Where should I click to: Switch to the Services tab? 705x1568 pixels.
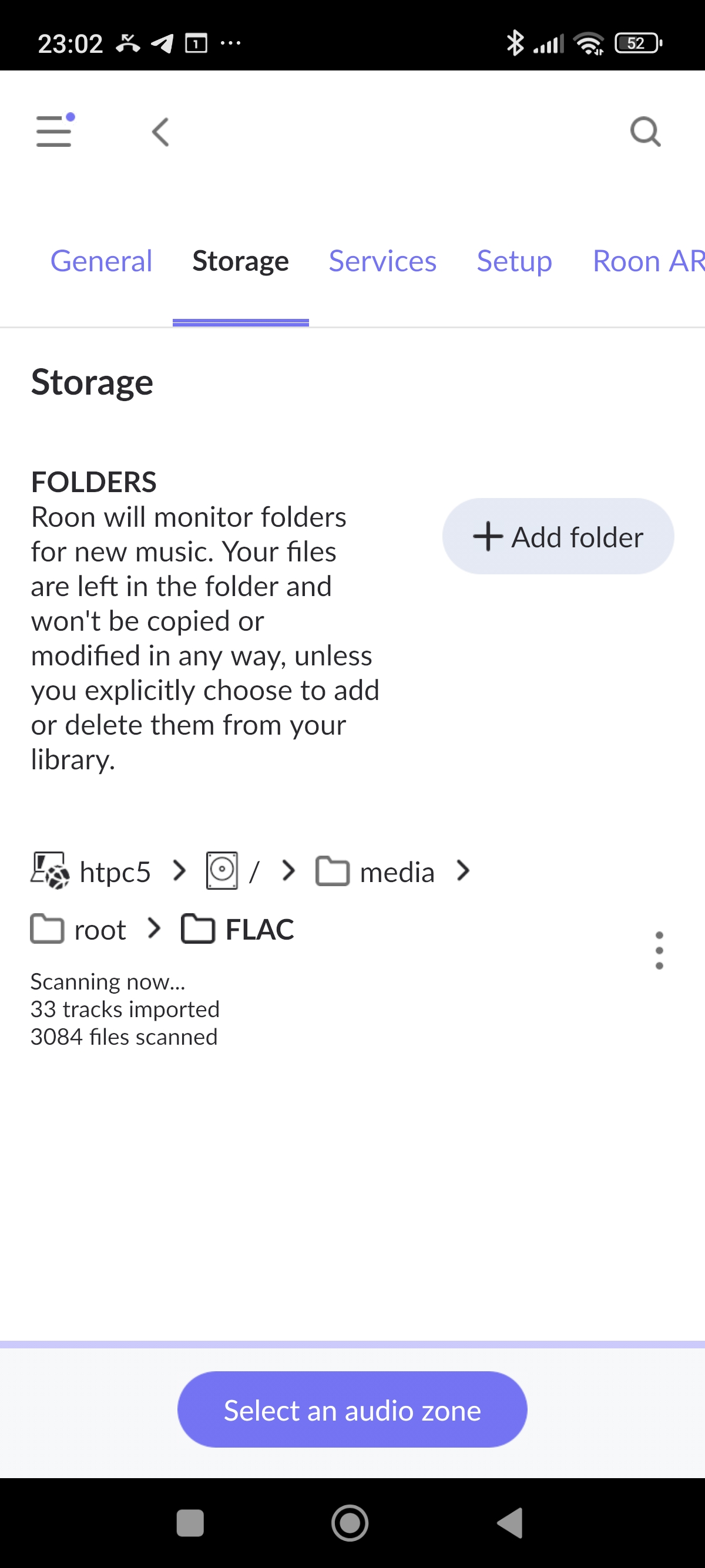382,262
